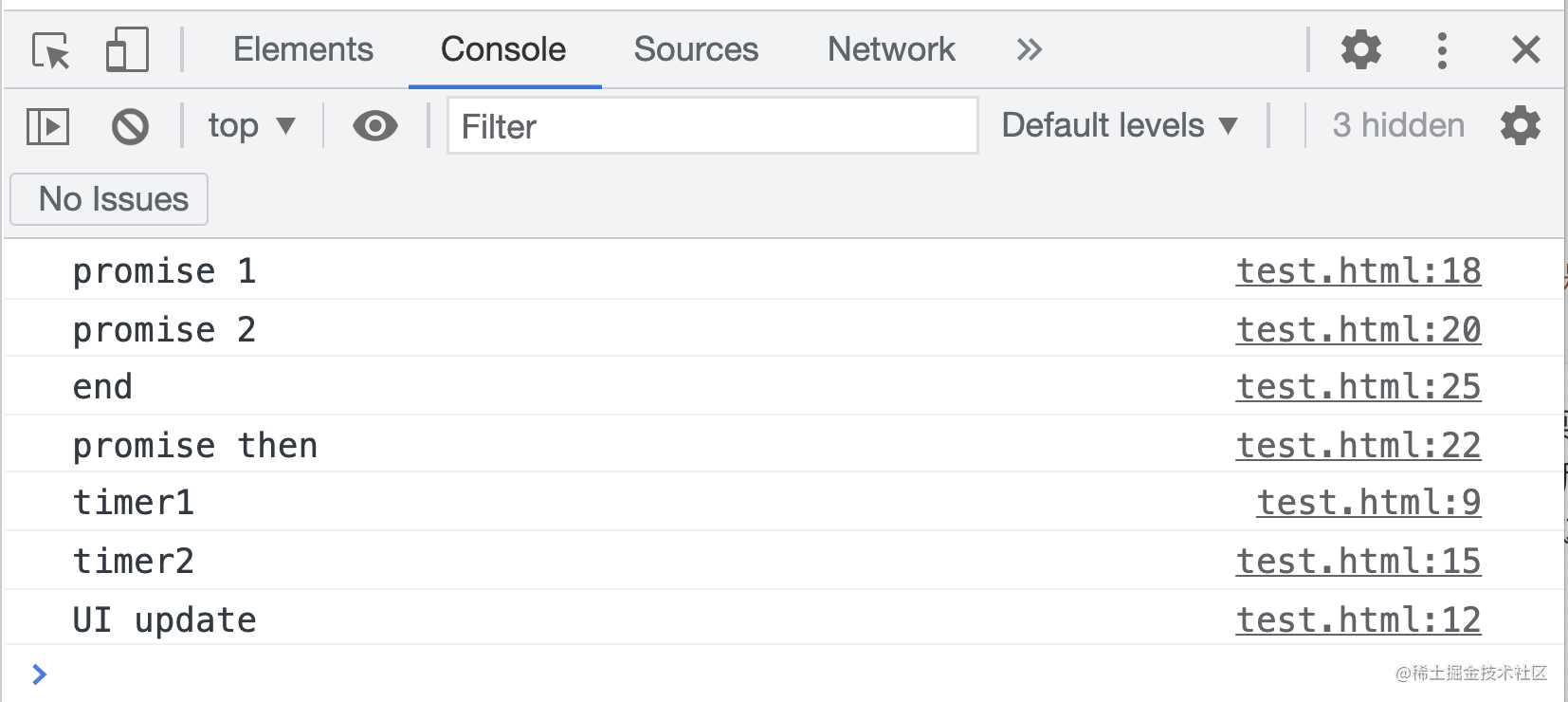This screenshot has width=1568, height=702.
Task: Open the top context dropdown
Action: point(251,125)
